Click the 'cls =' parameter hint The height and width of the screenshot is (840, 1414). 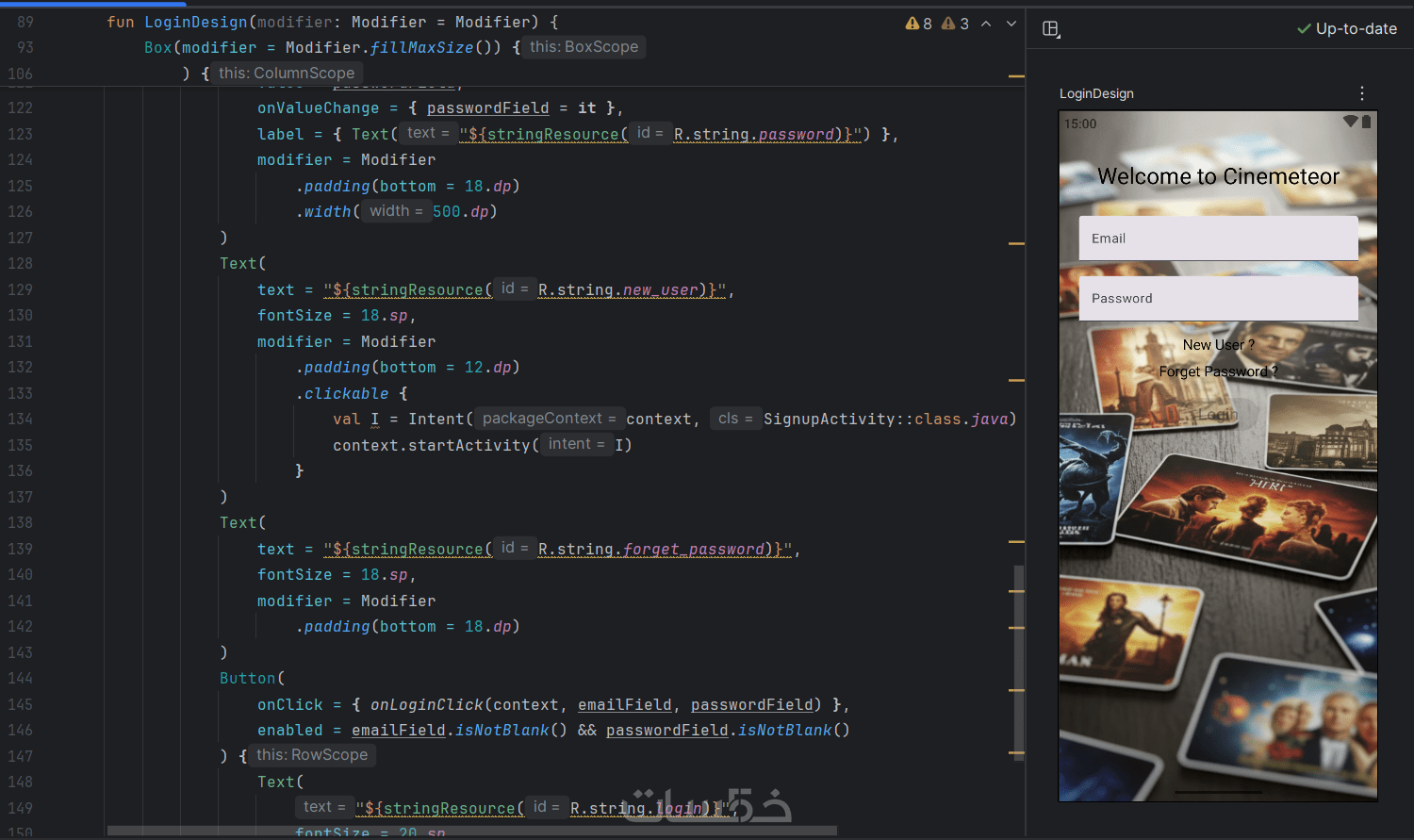tap(735, 419)
